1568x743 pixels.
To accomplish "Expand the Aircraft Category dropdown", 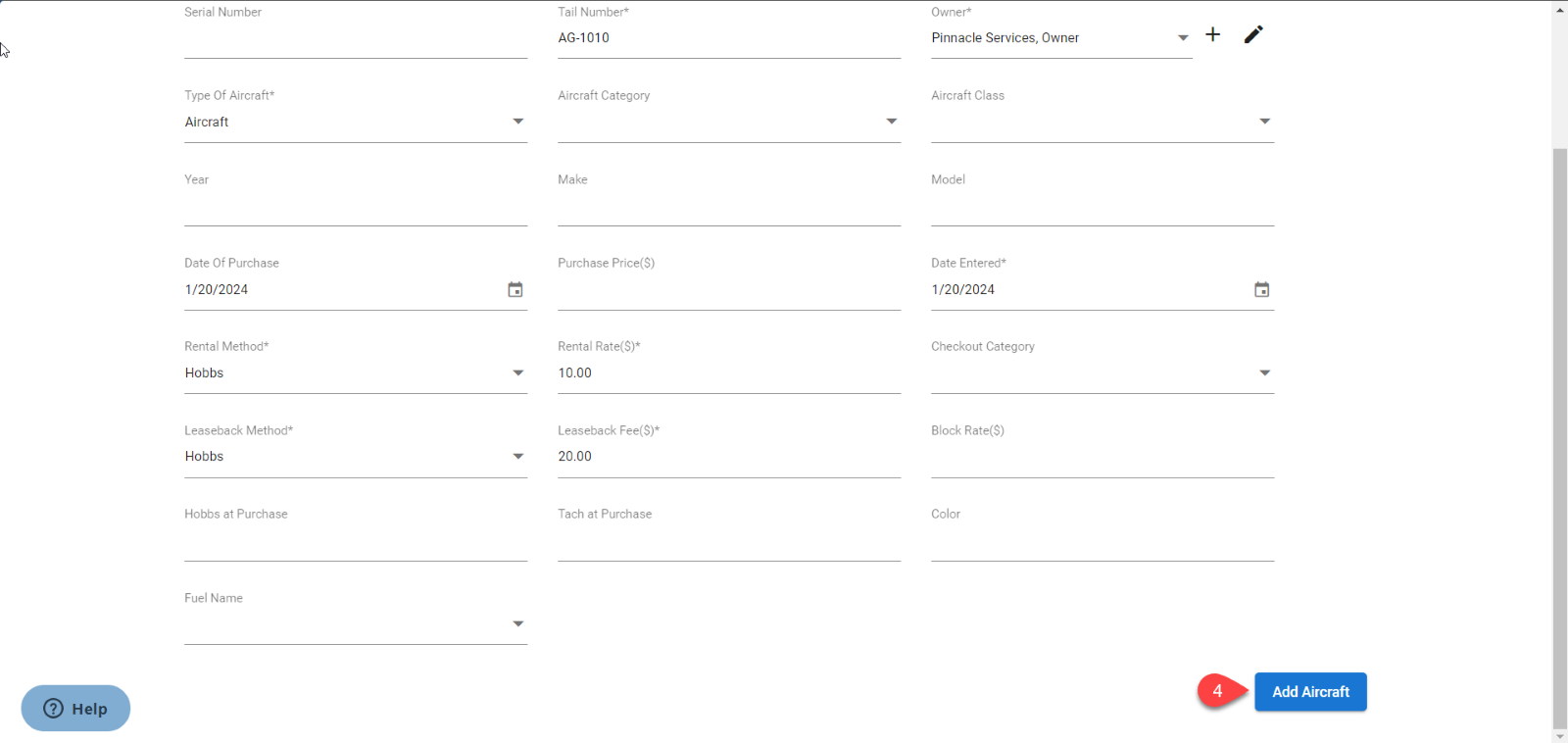I will (x=892, y=122).
